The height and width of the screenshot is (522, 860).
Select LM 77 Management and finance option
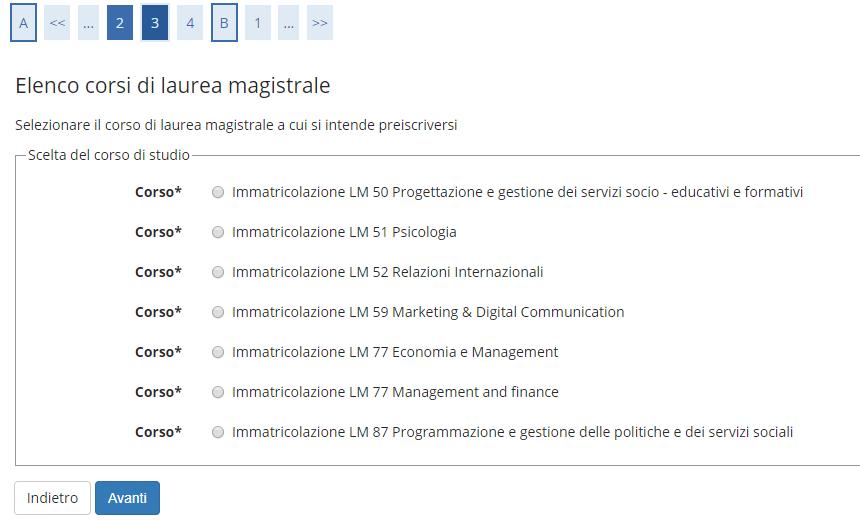pos(218,392)
